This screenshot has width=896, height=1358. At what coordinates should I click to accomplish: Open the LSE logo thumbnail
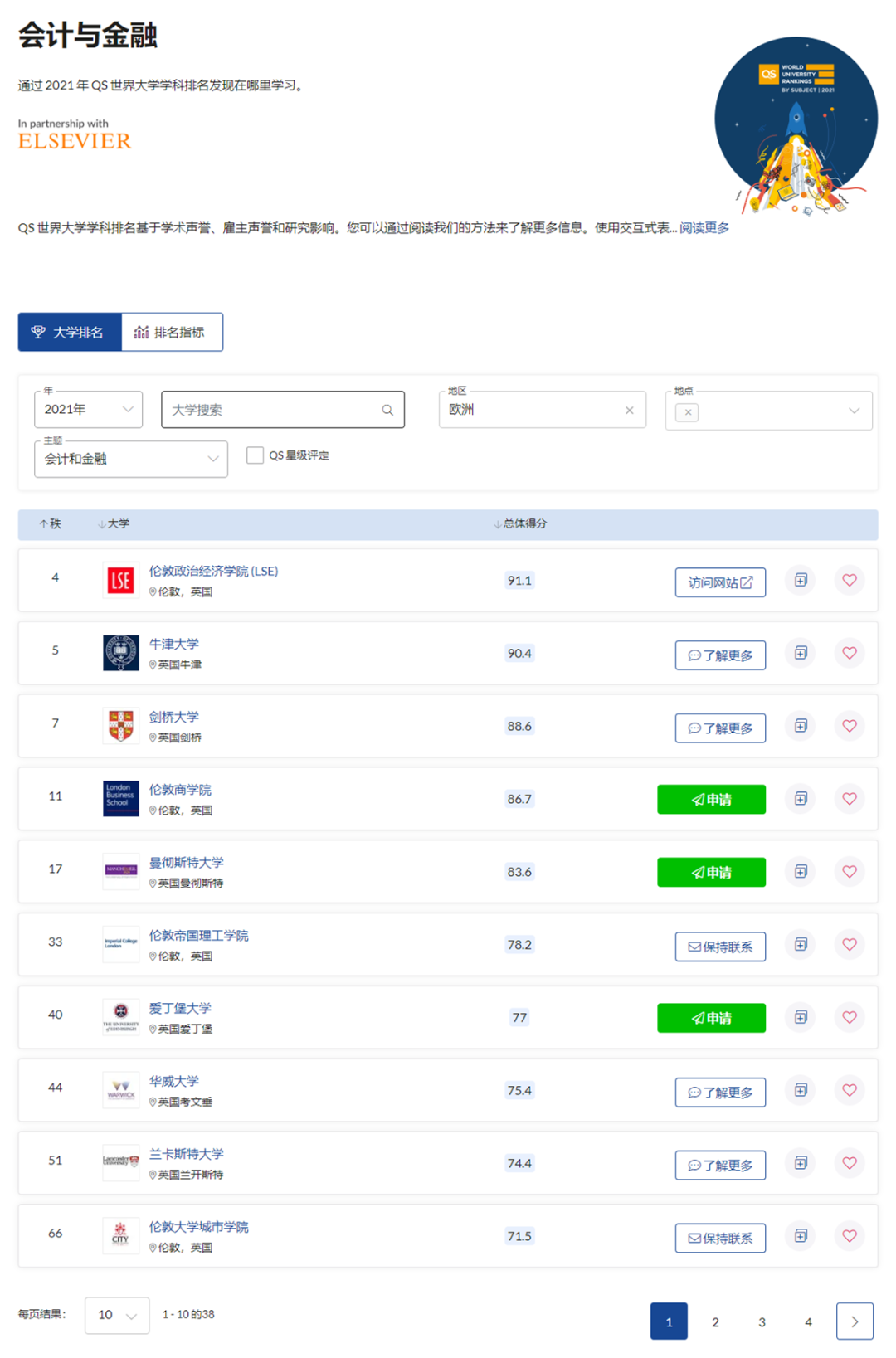pos(120,580)
